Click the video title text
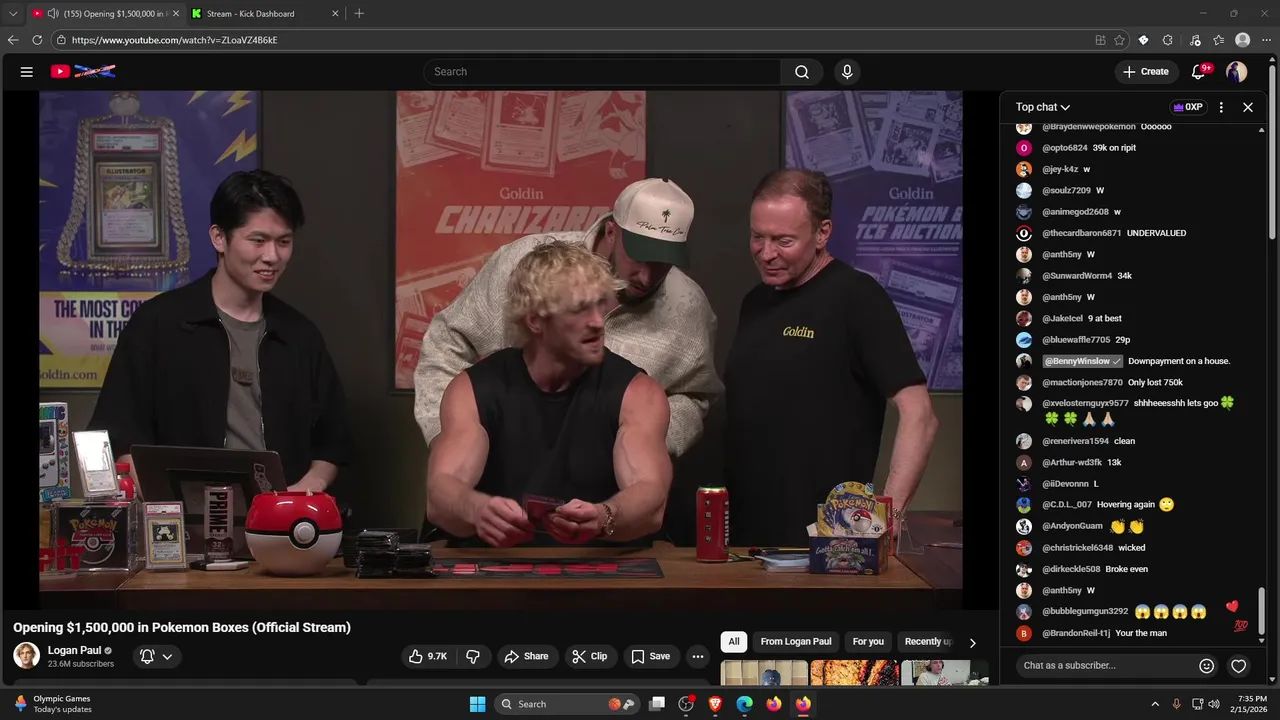The height and width of the screenshot is (720, 1280). (182, 628)
